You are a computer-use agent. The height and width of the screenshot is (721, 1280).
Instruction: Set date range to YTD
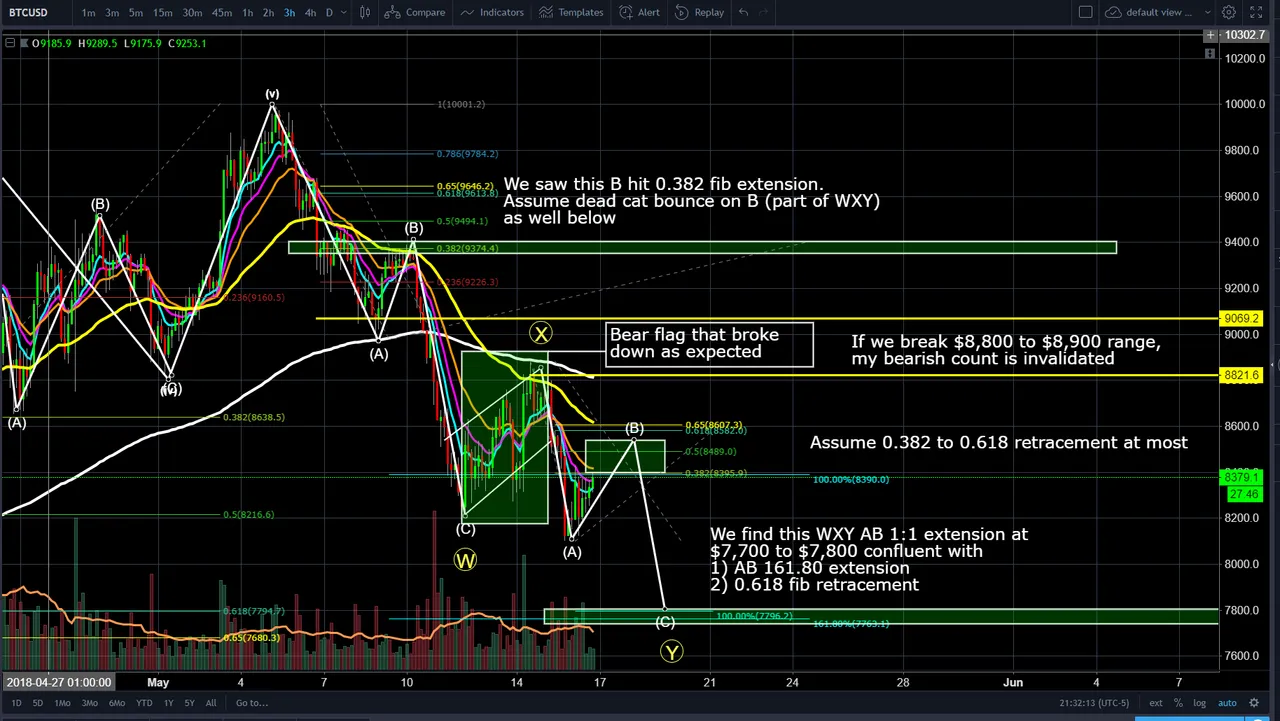point(144,703)
